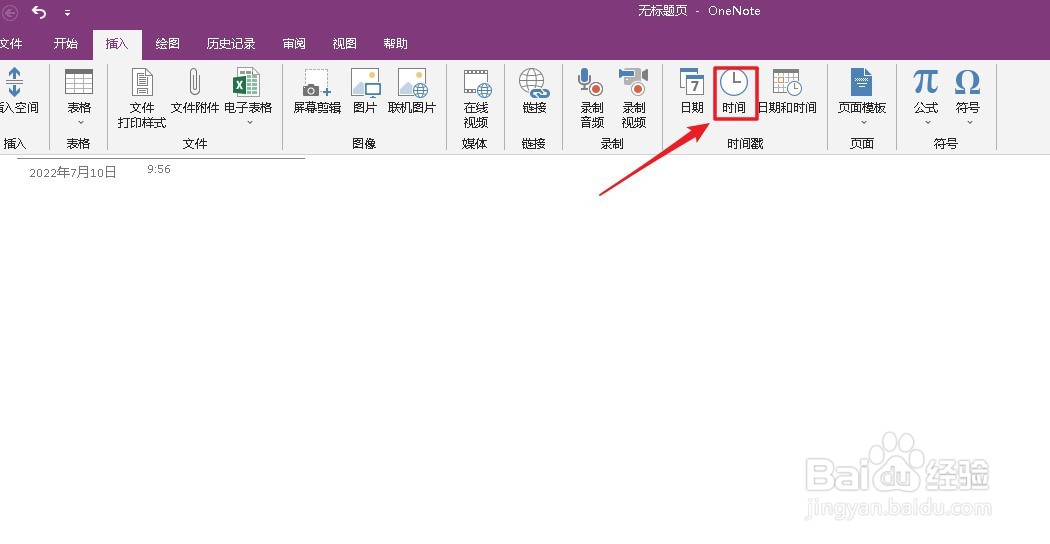Screen dimensions: 1050x544
Task: Expand the dropdown arrow under 表格
Action: [81, 123]
